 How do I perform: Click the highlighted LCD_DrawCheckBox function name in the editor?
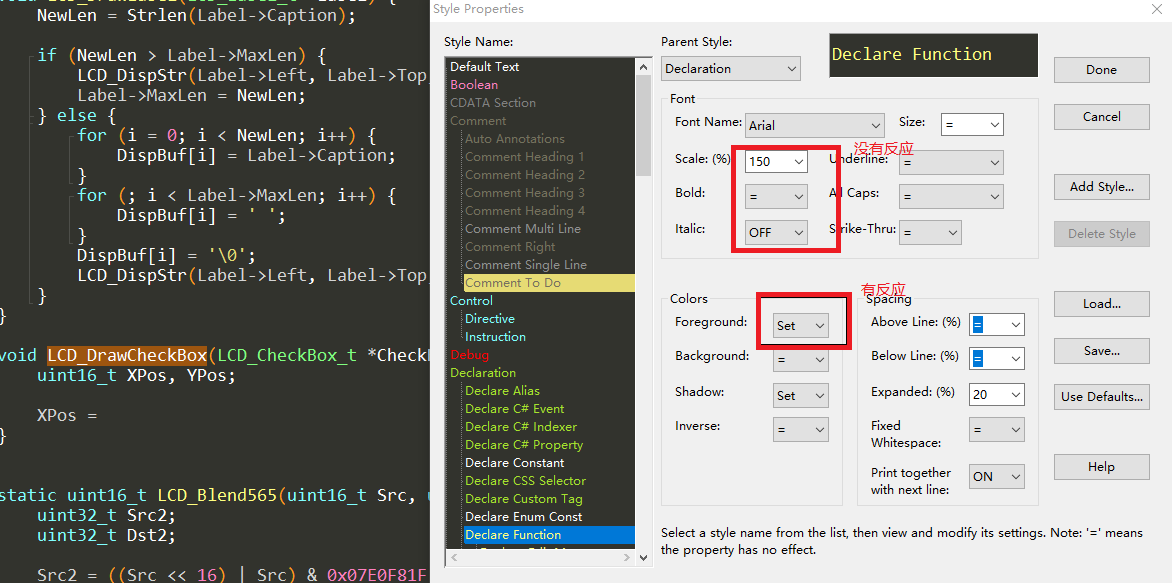pyautogui.click(x=127, y=355)
